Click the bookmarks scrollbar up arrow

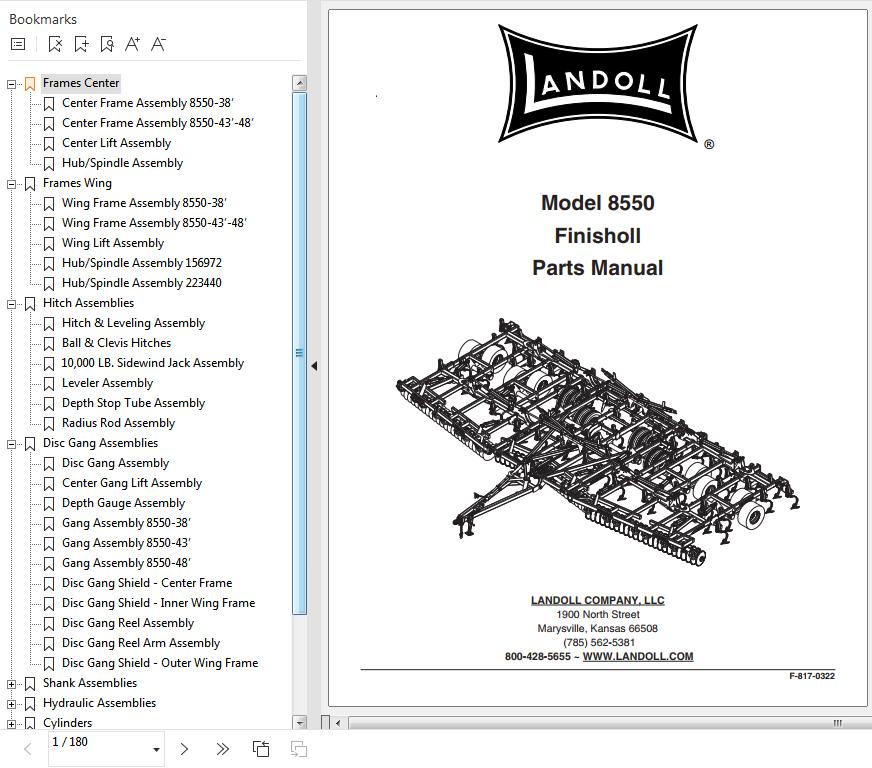299,83
